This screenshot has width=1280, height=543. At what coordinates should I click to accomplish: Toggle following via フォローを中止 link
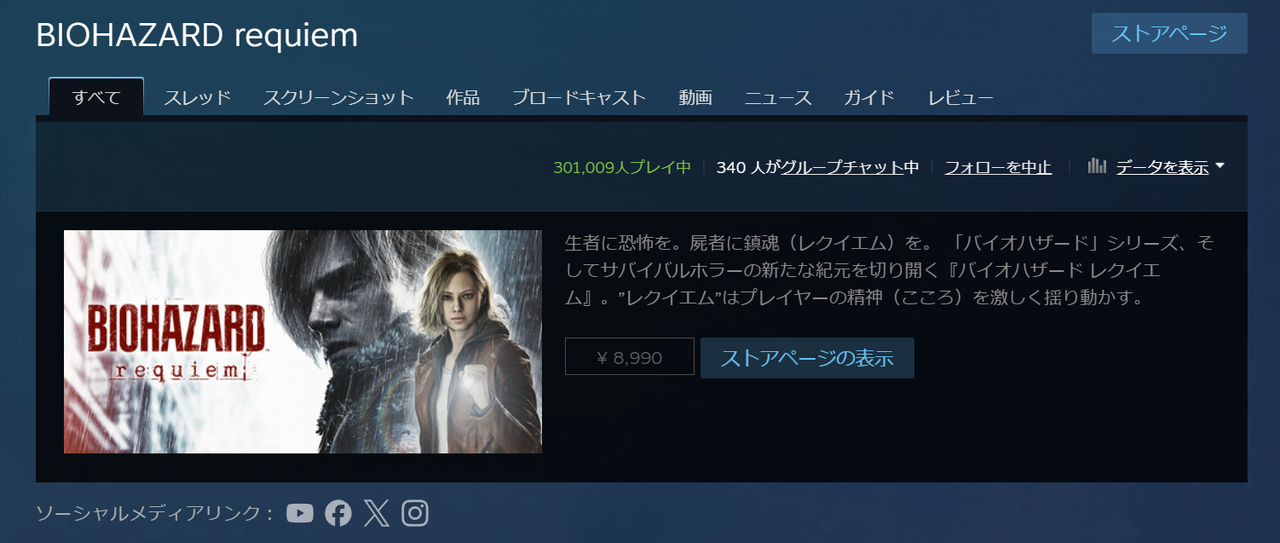point(998,167)
